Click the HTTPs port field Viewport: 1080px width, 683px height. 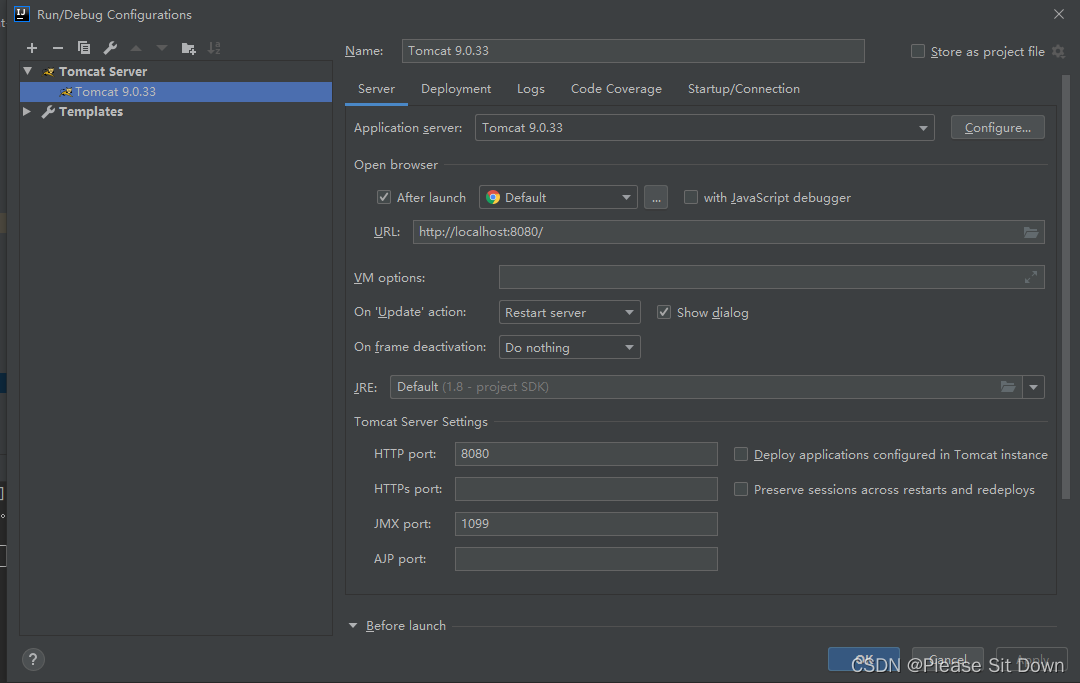[586, 489]
